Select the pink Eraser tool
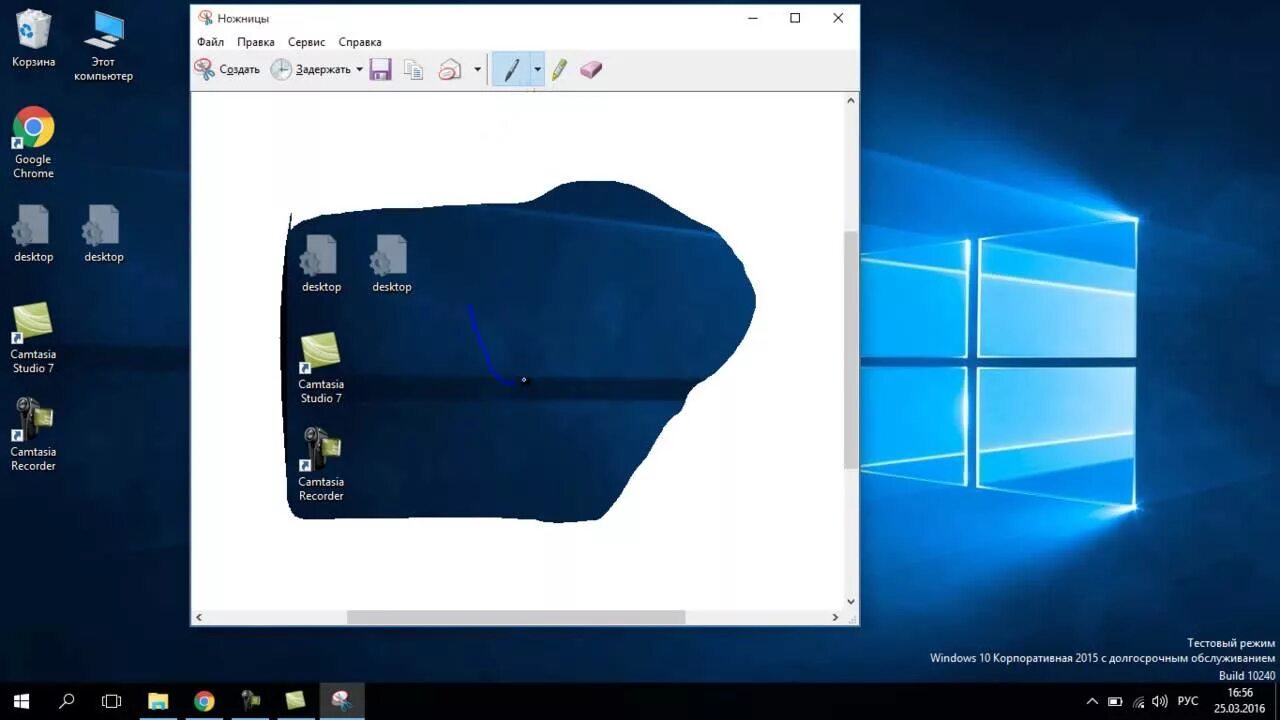 click(591, 70)
